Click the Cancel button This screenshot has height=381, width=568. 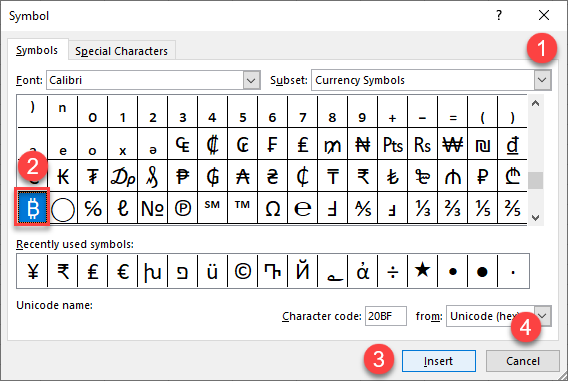pos(523,361)
